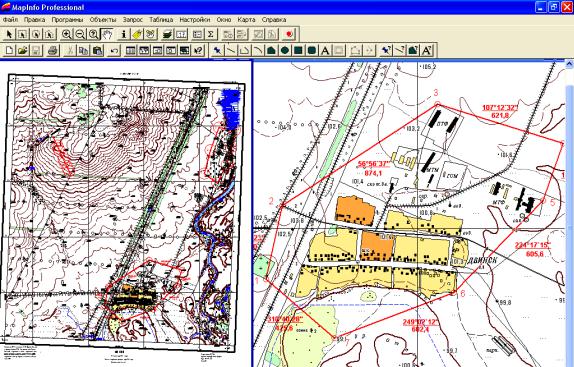Click the 874,1 distance label

point(374,173)
